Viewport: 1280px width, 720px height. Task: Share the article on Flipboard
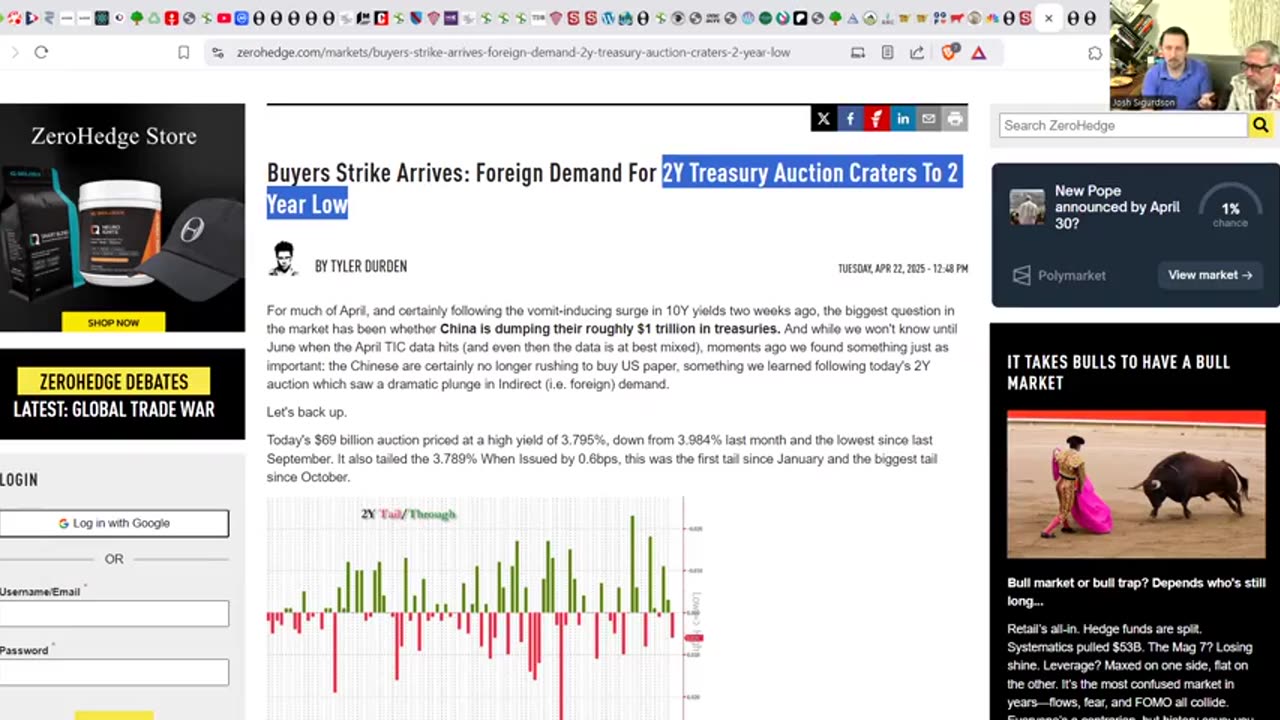click(876, 119)
